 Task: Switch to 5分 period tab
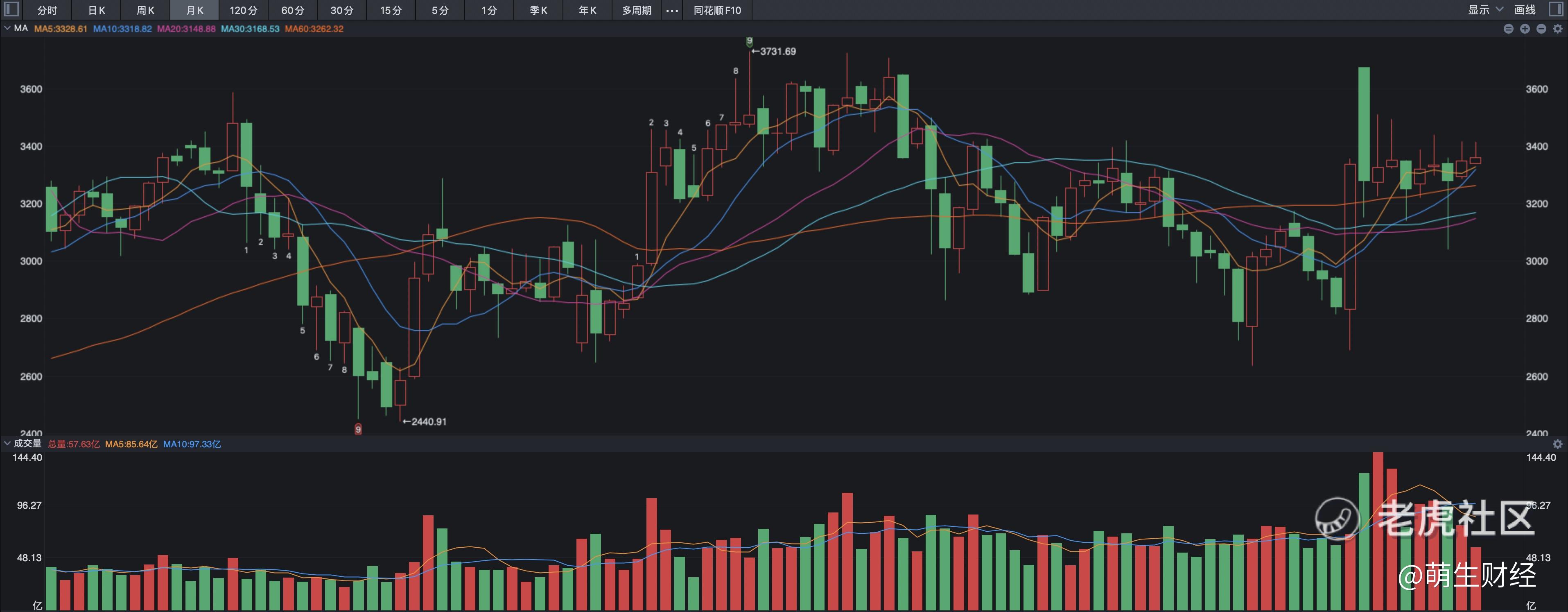(x=440, y=10)
